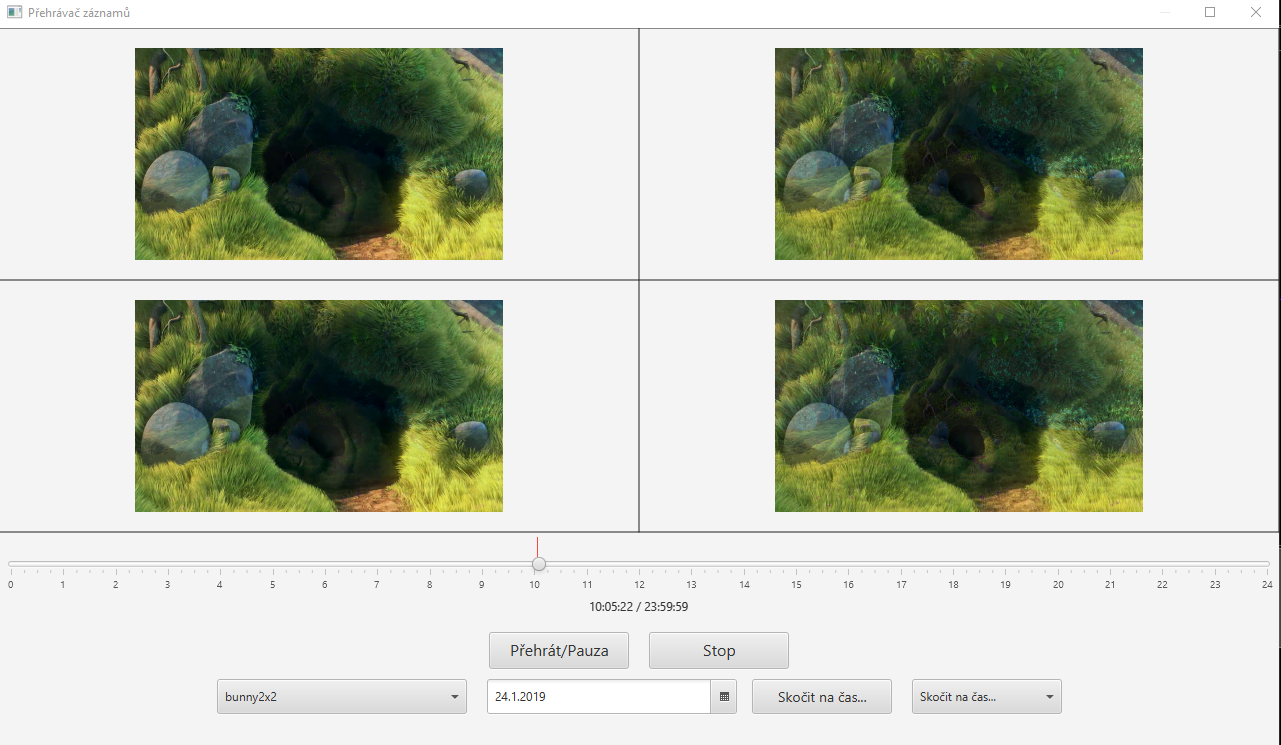Image resolution: width=1281 pixels, height=745 pixels.
Task: Click the timeline slider handle
Action: (x=539, y=564)
